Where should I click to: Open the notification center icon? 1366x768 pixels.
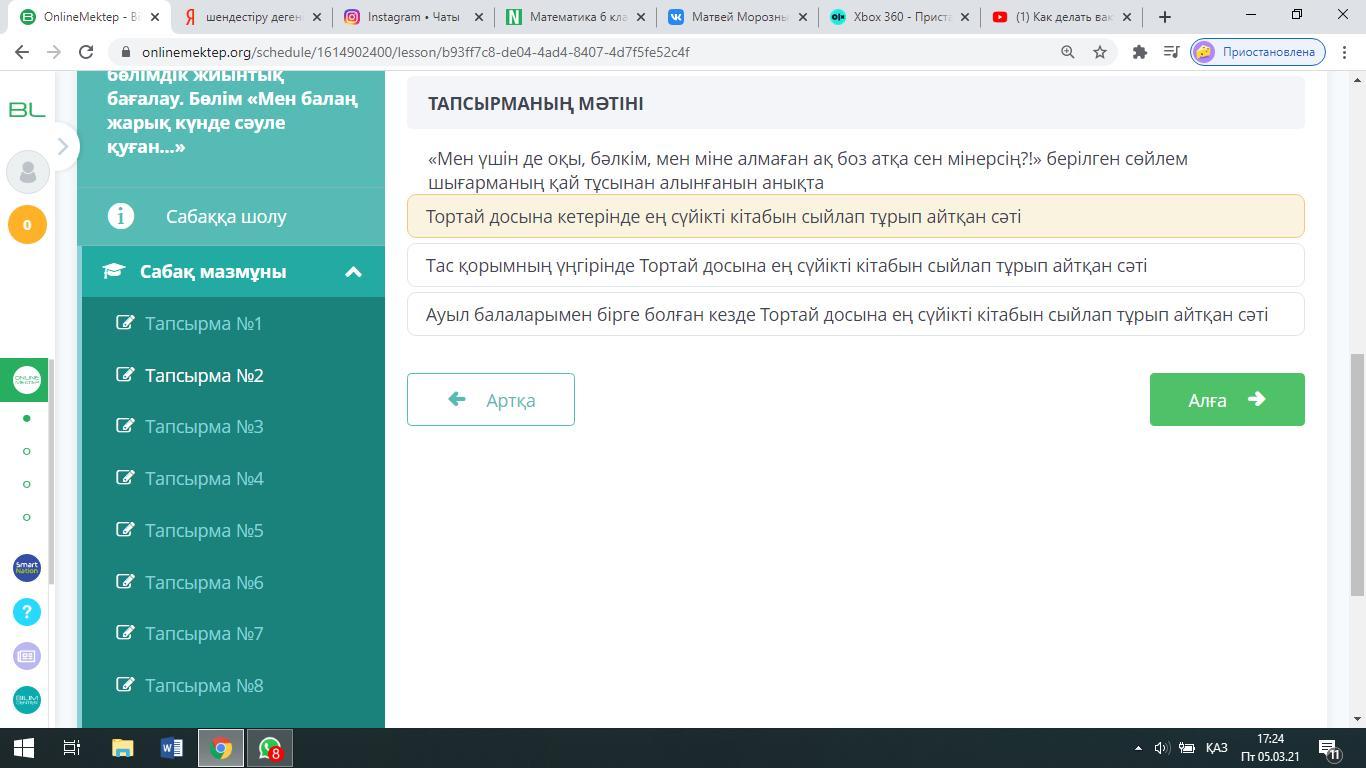[1330, 748]
